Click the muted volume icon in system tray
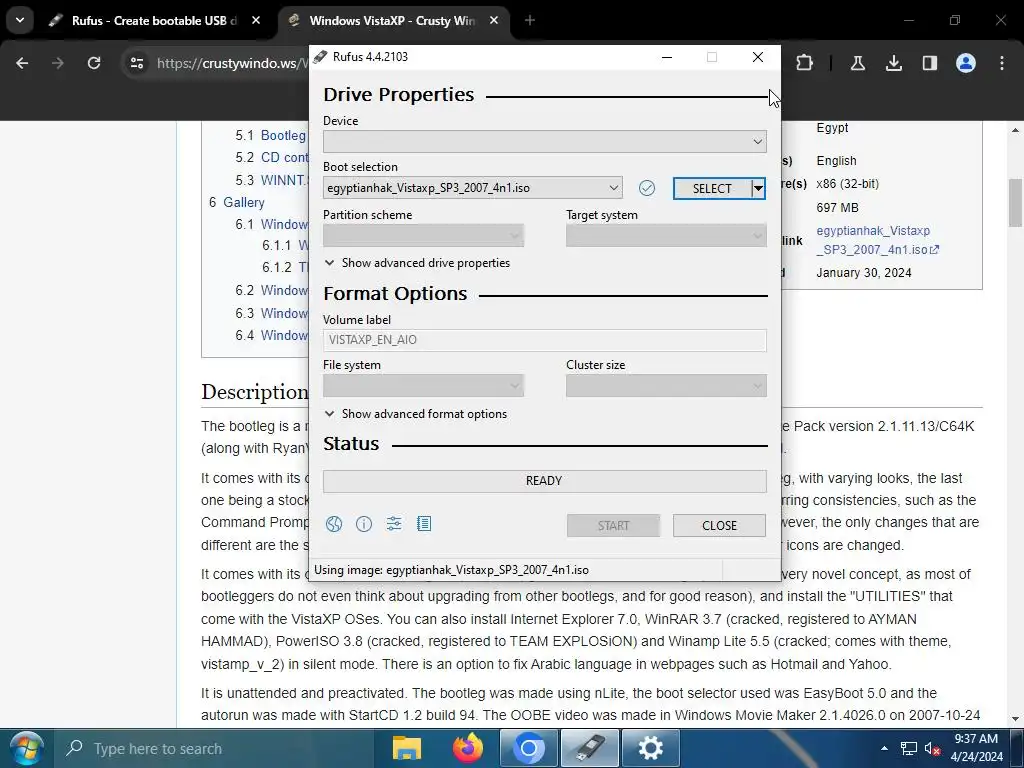The width and height of the screenshot is (1024, 768). pyautogui.click(x=933, y=749)
